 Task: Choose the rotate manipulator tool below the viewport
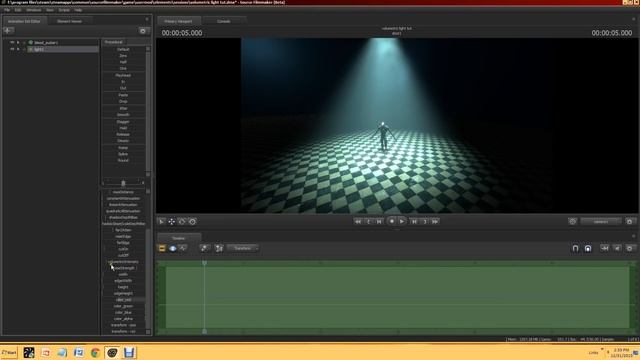point(182,222)
